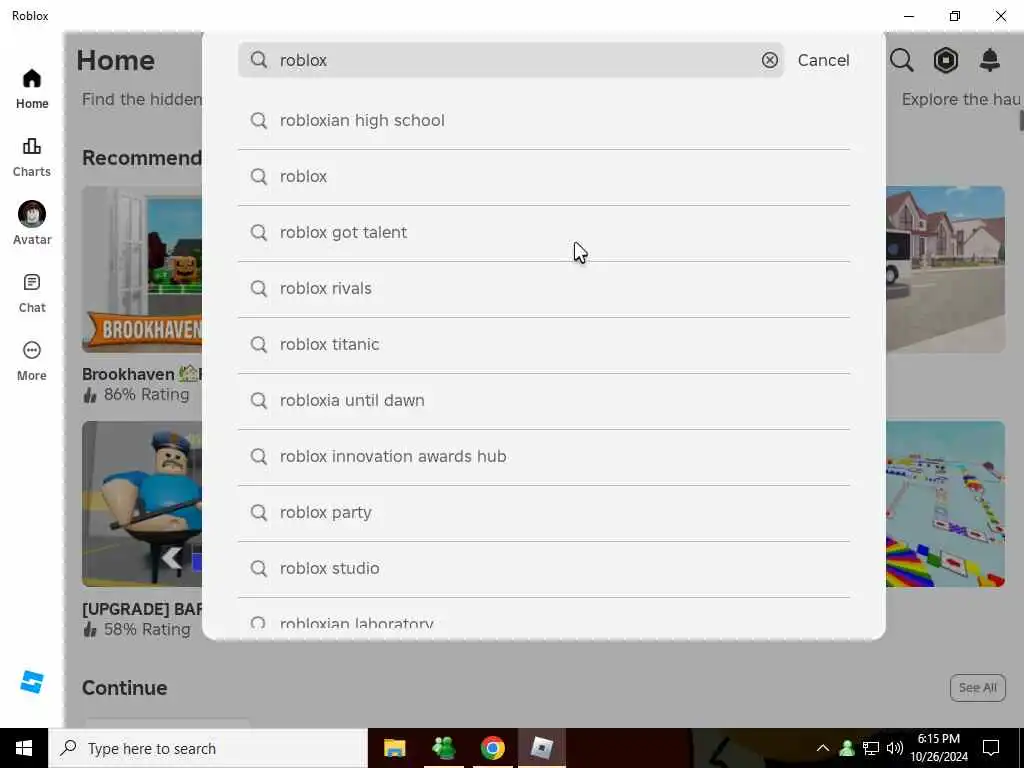Click the network icon in the system tray
Image resolution: width=1024 pixels, height=768 pixels.
tap(871, 748)
